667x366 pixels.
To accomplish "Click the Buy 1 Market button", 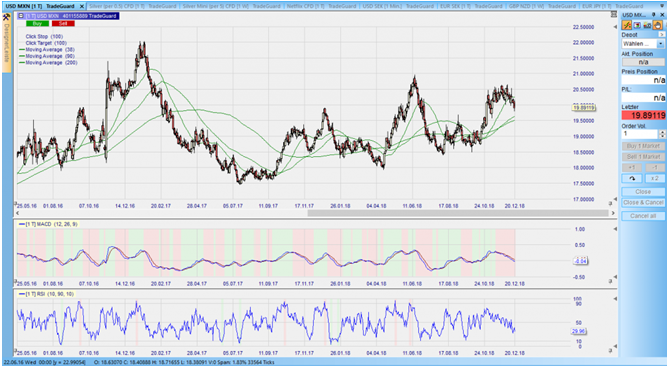I will (643, 146).
